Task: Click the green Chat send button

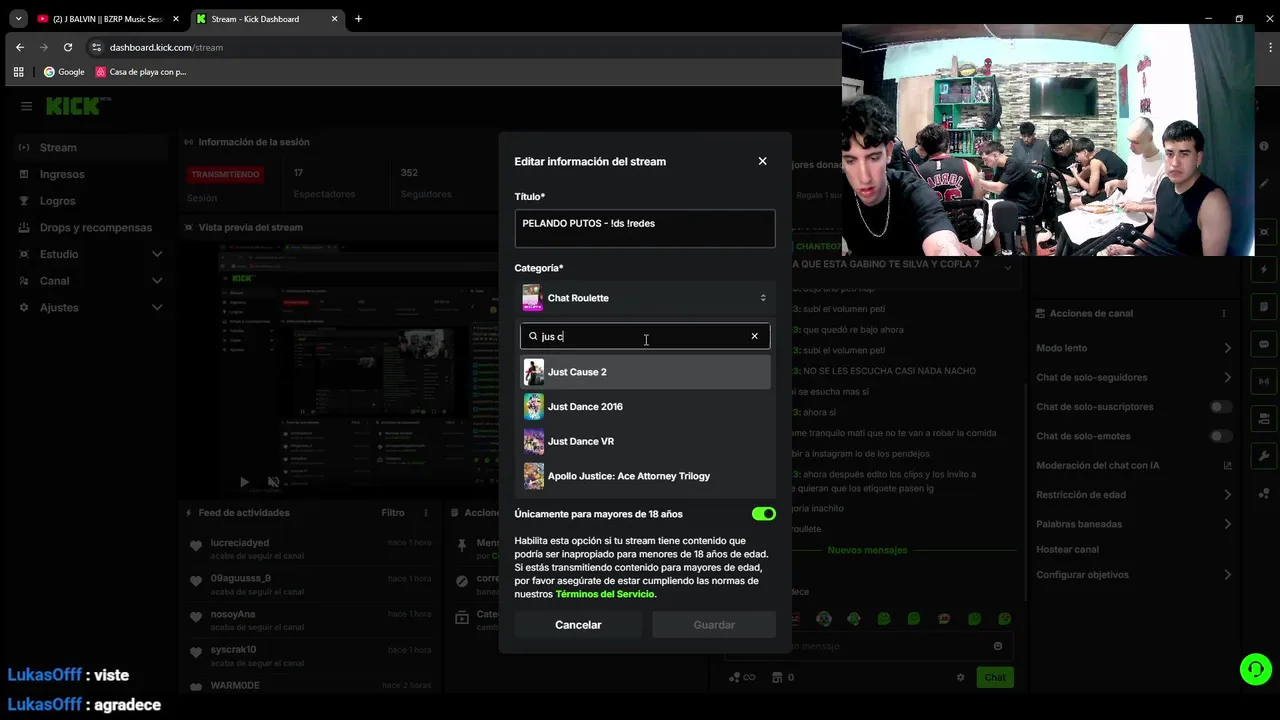Action: coord(995,677)
